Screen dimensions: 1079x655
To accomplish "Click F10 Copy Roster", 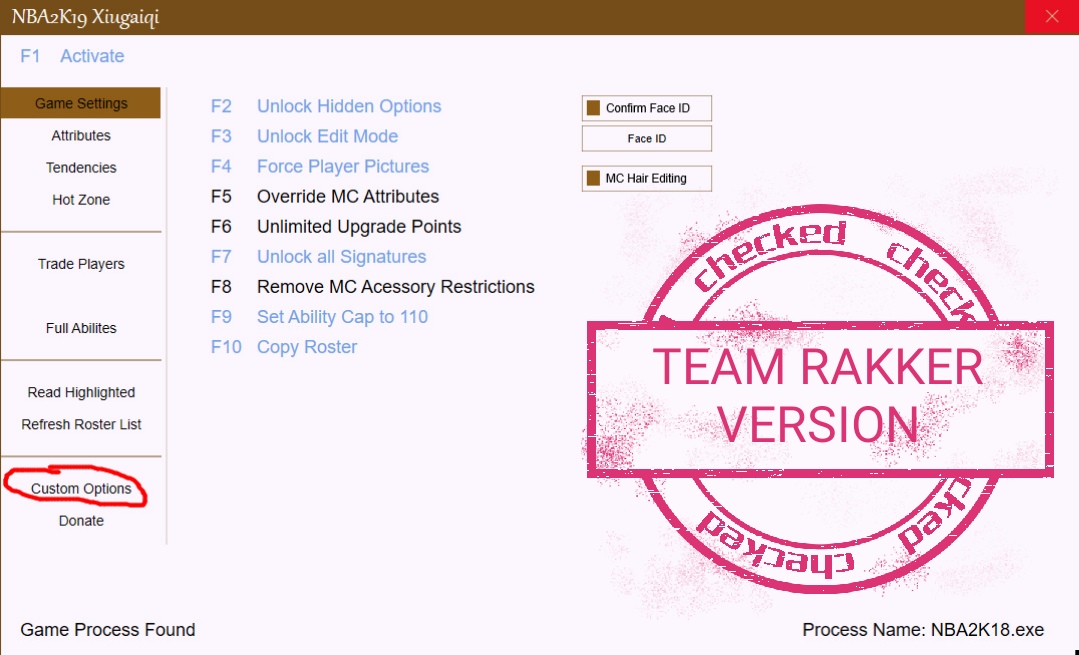I will coord(284,347).
